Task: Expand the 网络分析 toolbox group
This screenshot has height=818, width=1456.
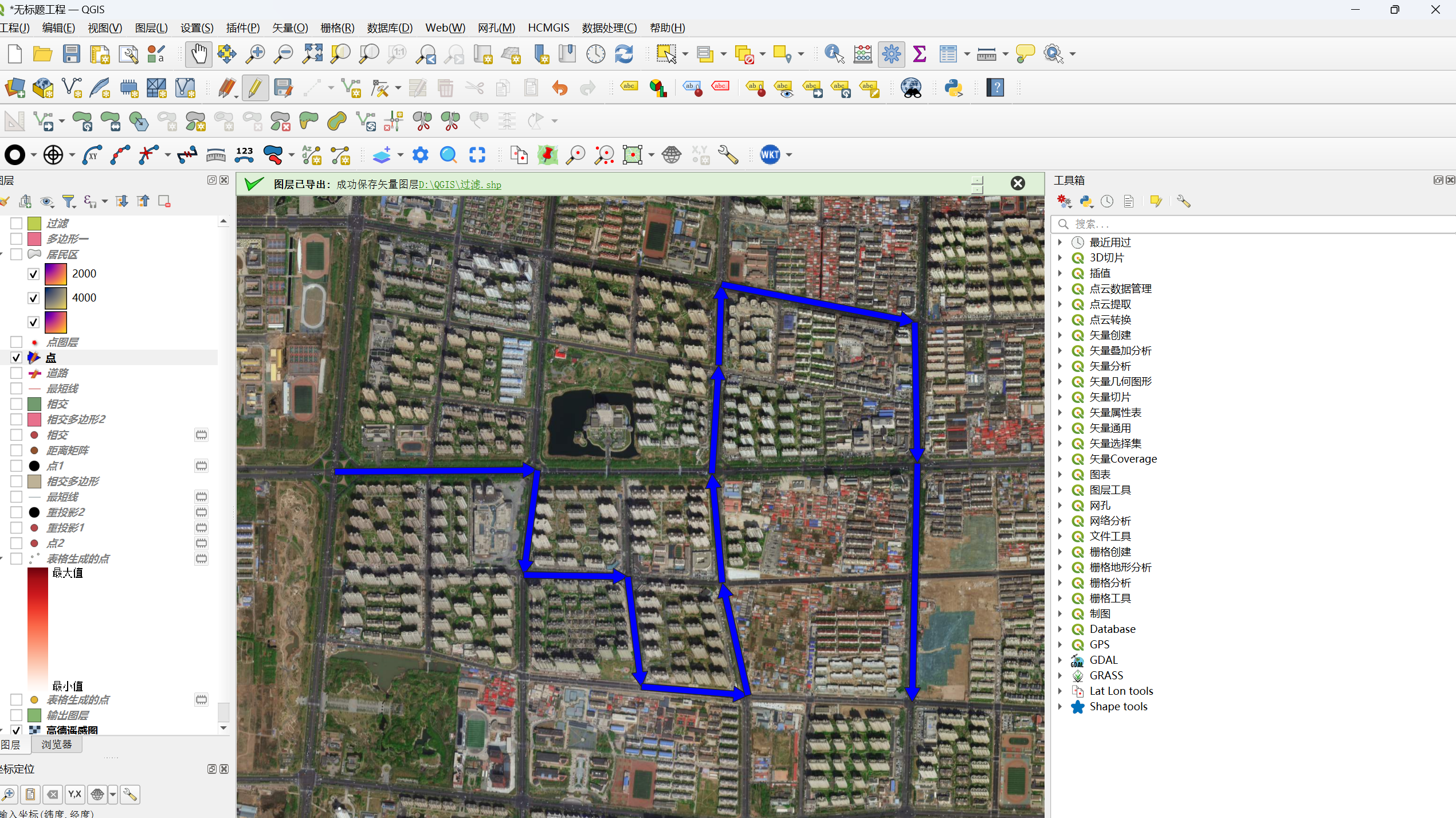Action: click(x=1060, y=520)
